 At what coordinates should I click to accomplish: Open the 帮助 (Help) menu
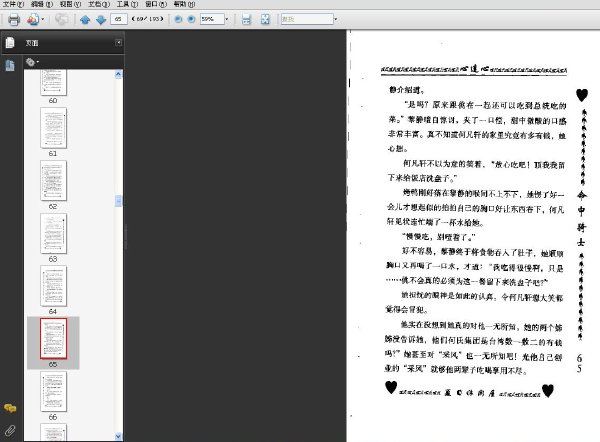(184, 4)
